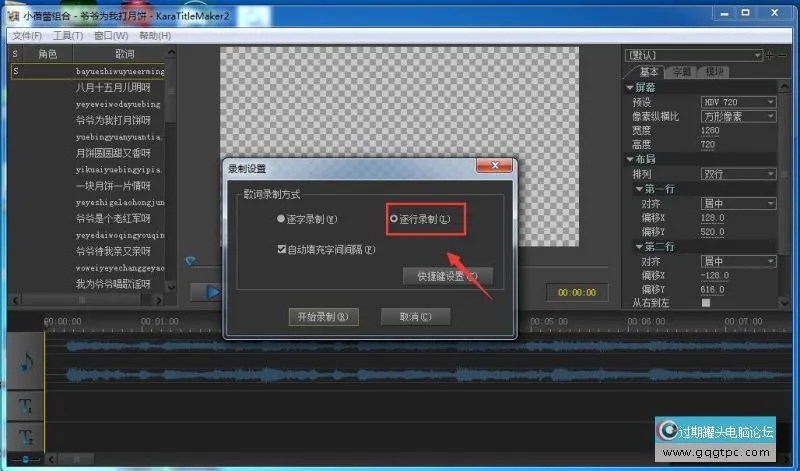Screen dimensions: 800x471
Task: Edit 第一行 偏移X 128.0 value
Action: tap(713, 218)
